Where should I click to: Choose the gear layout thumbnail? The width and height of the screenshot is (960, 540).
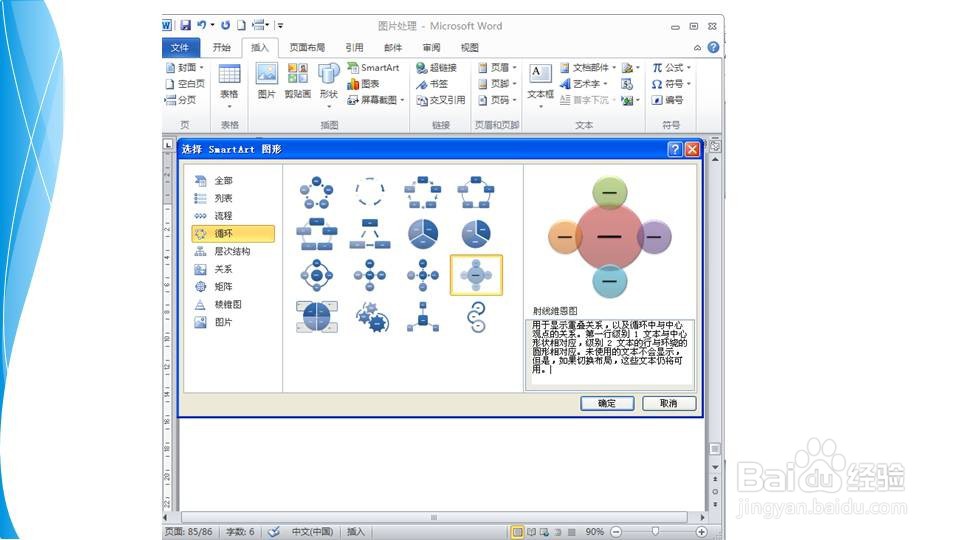click(x=370, y=317)
